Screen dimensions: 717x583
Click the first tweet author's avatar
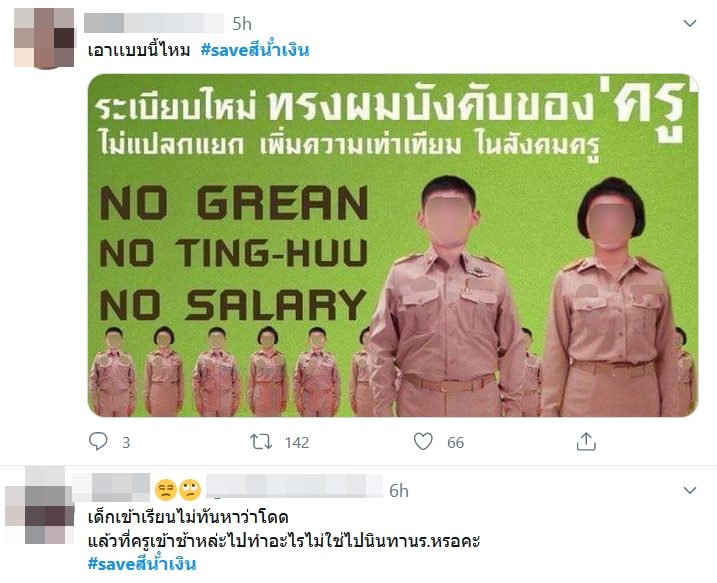(44, 38)
